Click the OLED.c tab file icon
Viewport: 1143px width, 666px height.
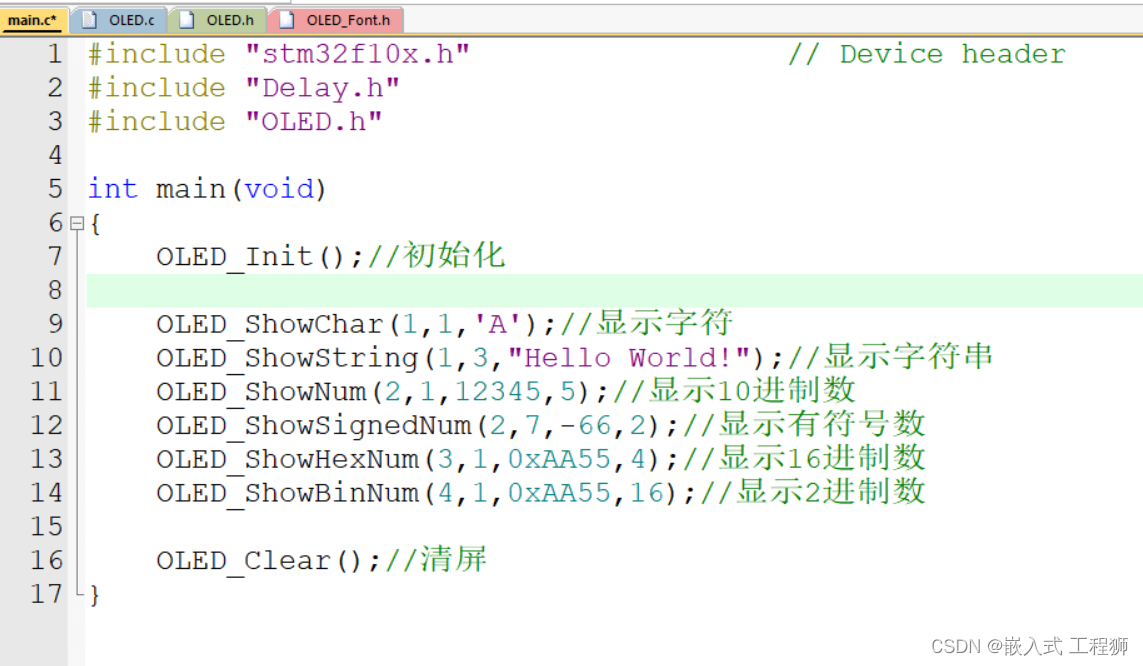coord(89,20)
